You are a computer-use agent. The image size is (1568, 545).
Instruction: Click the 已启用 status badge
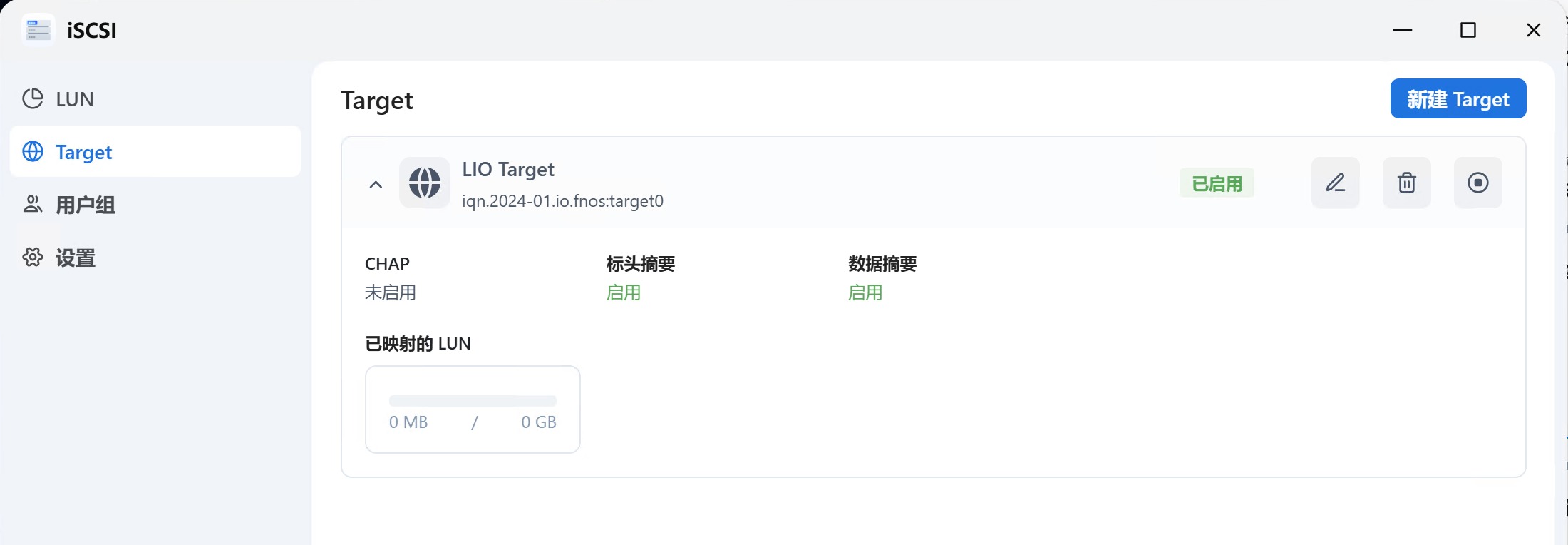pos(1217,184)
